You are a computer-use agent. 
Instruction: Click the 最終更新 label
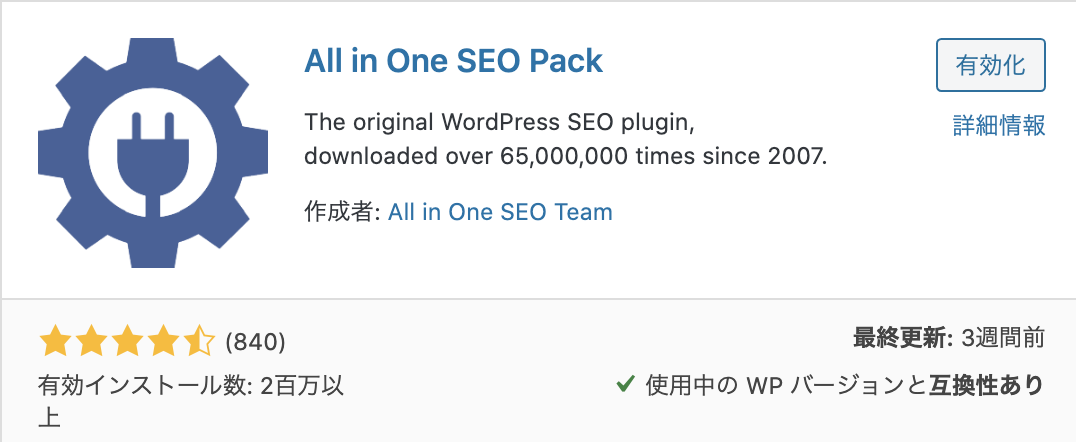coord(903,338)
